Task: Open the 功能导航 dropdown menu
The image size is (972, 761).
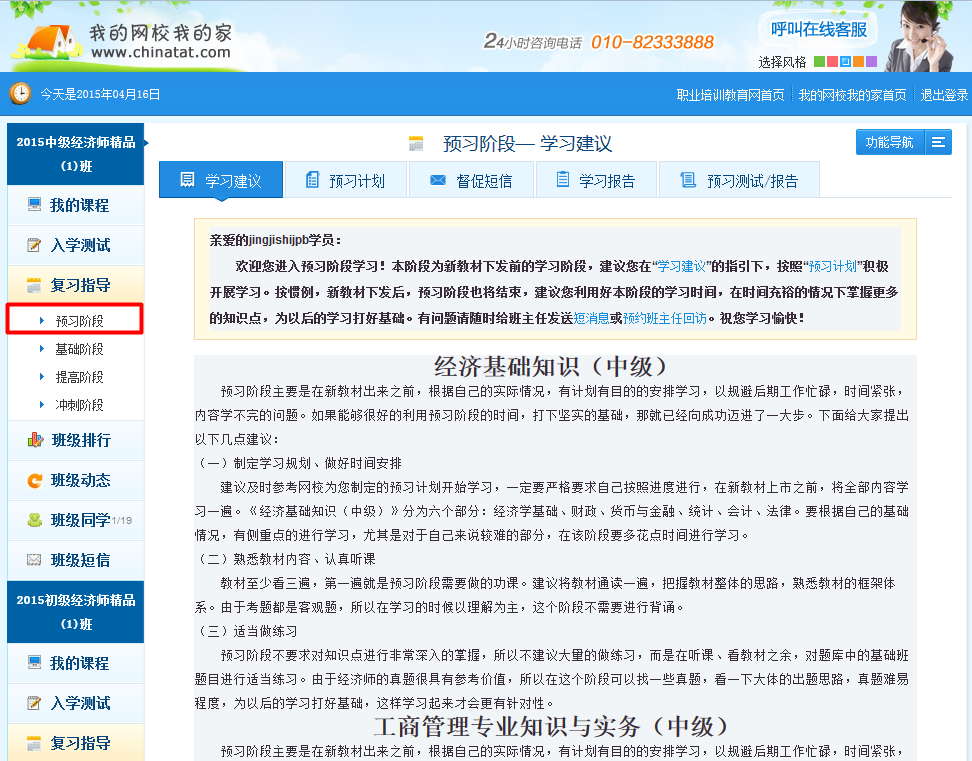Action: 890,143
